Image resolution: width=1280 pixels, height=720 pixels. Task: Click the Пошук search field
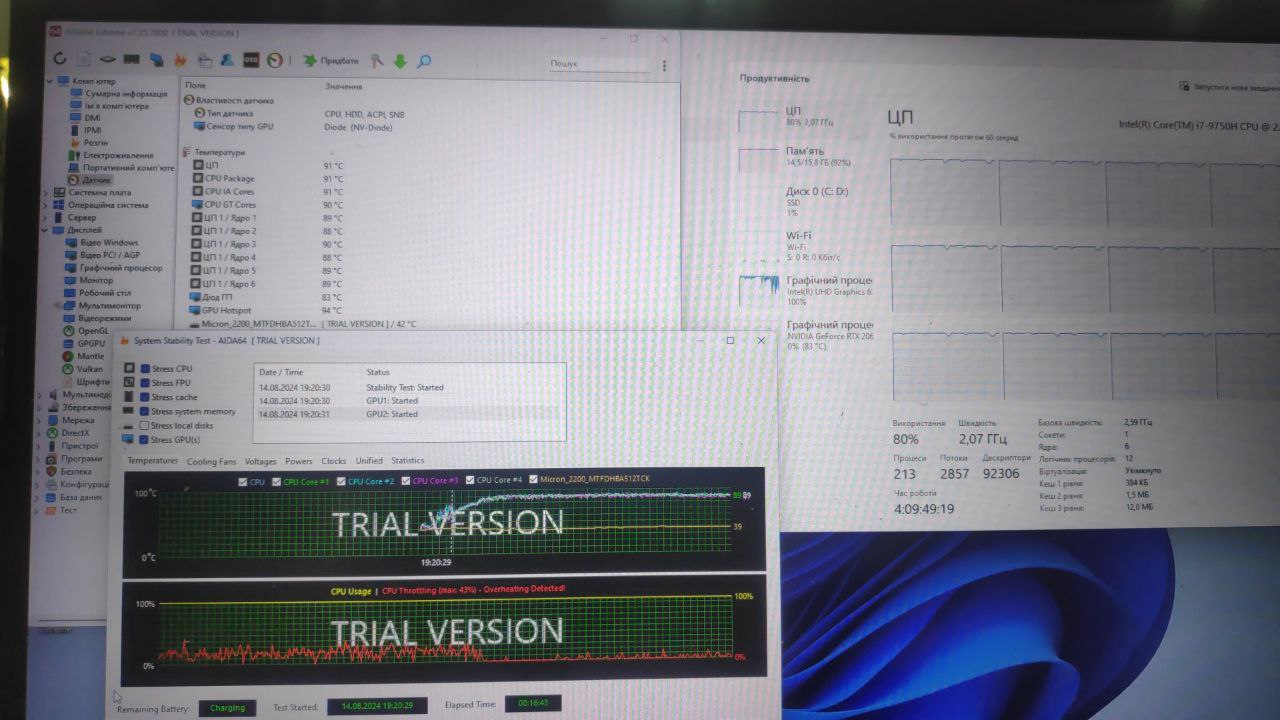point(600,64)
